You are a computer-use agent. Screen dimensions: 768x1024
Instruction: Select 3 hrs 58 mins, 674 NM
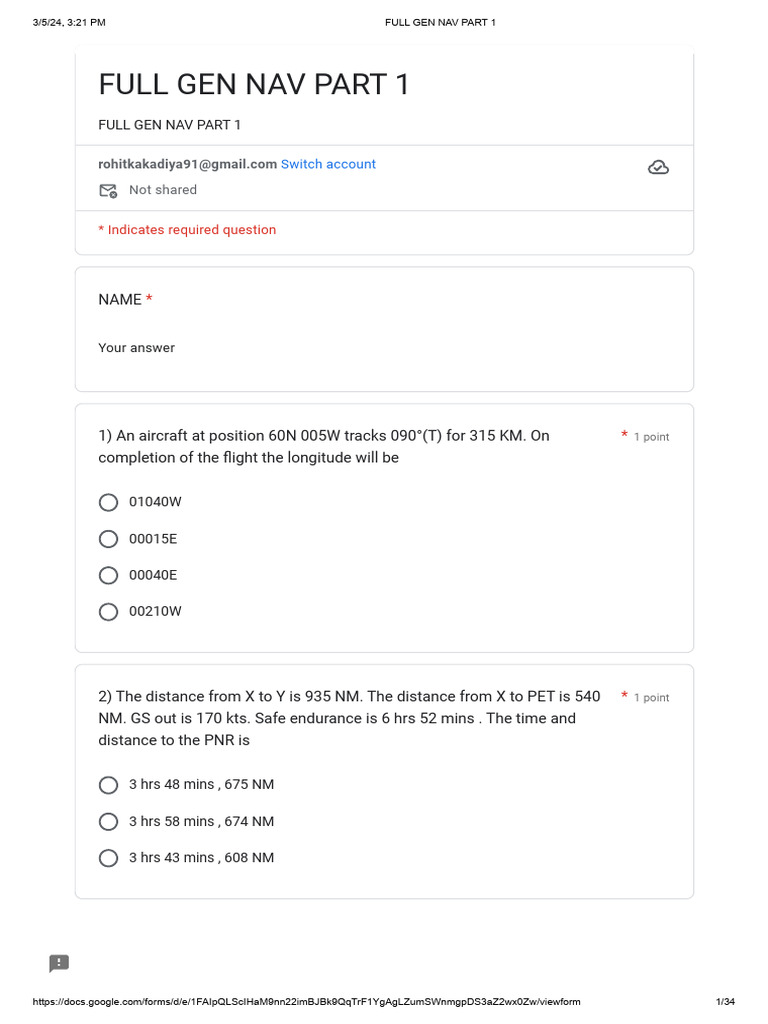[x=109, y=821]
